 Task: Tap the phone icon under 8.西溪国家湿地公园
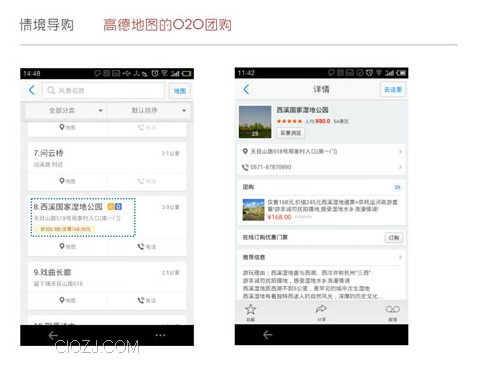point(141,247)
